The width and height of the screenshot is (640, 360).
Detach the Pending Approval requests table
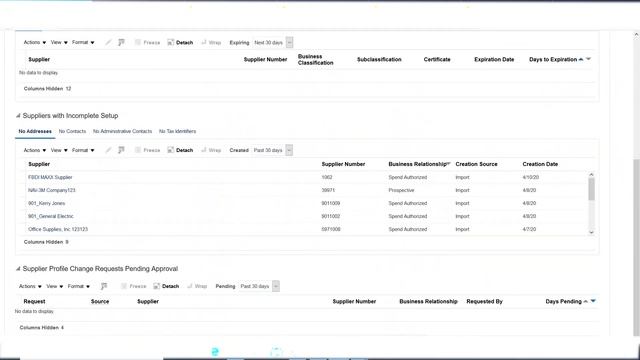pos(166,287)
